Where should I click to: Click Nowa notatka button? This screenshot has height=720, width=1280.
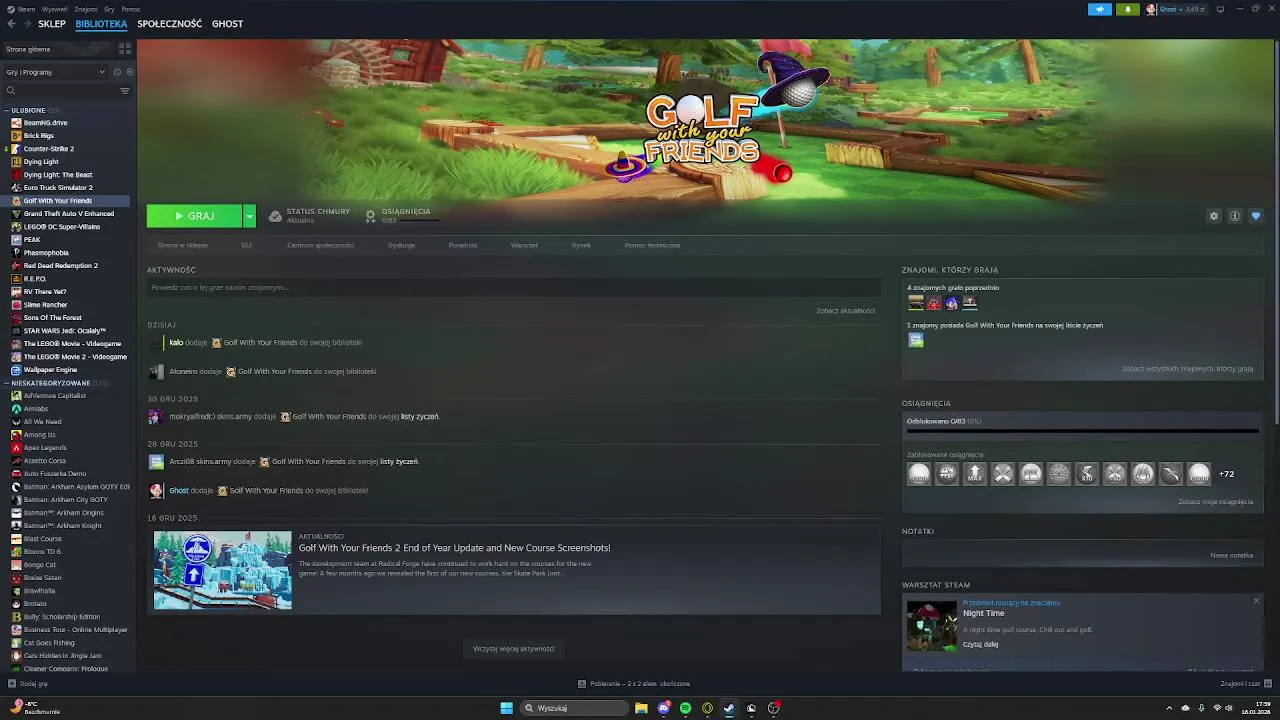pyautogui.click(x=1231, y=555)
